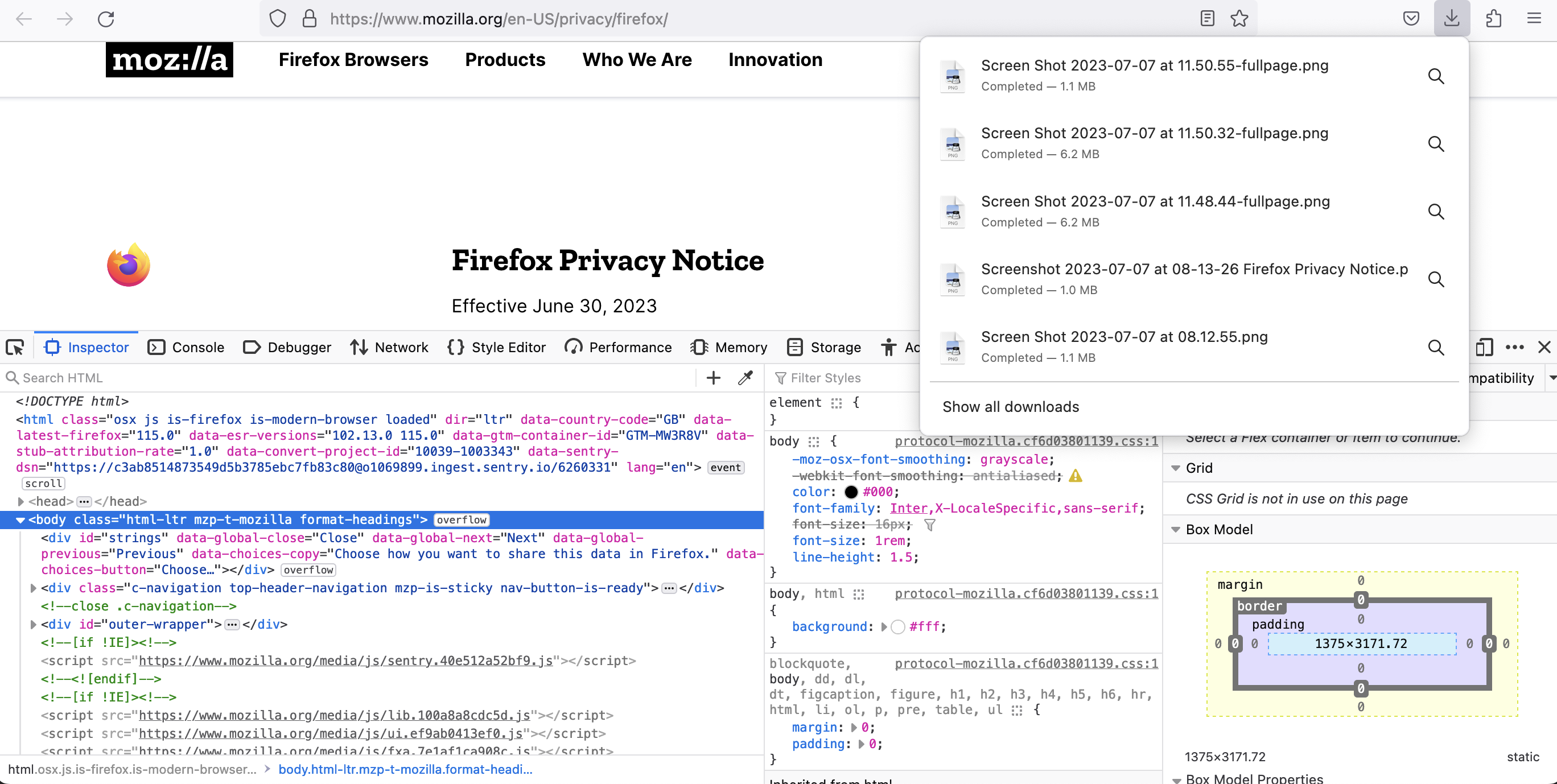The width and height of the screenshot is (1557, 784).
Task: Collapse the body element node
Action: pos(20,520)
